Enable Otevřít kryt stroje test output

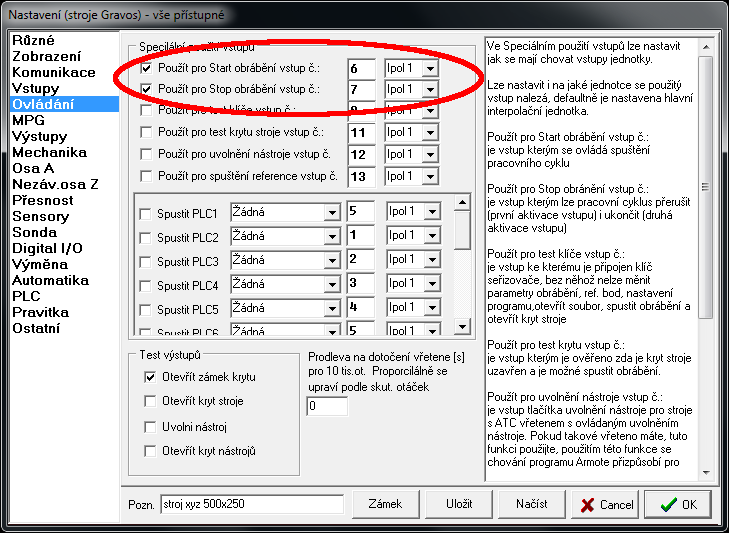[150, 401]
